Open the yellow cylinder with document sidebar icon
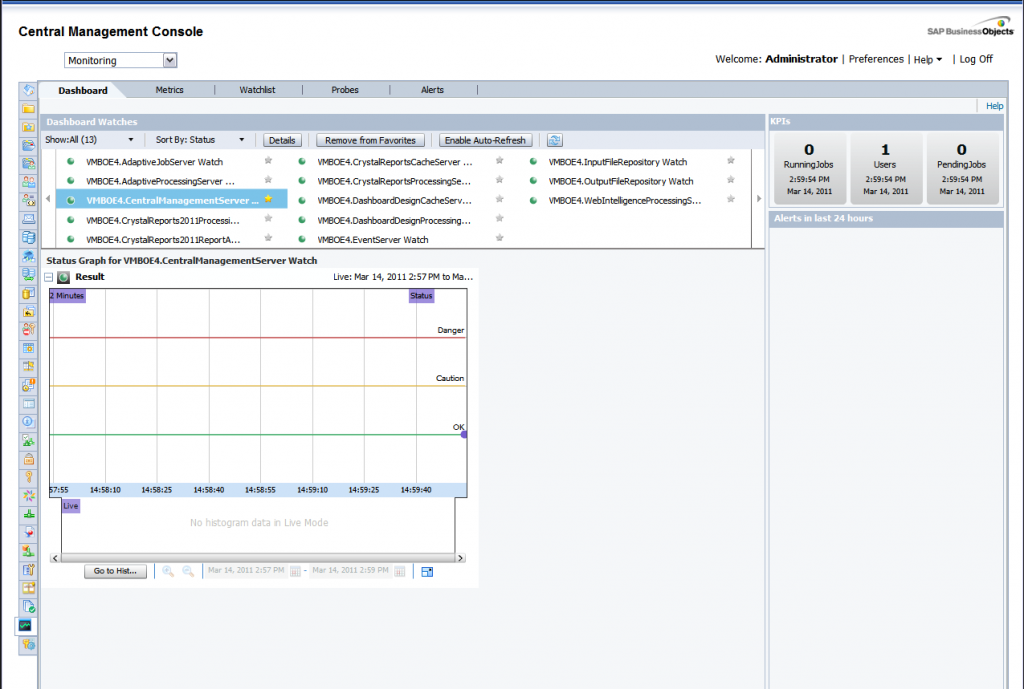Viewport: 1024px width, 689px height. (28, 293)
